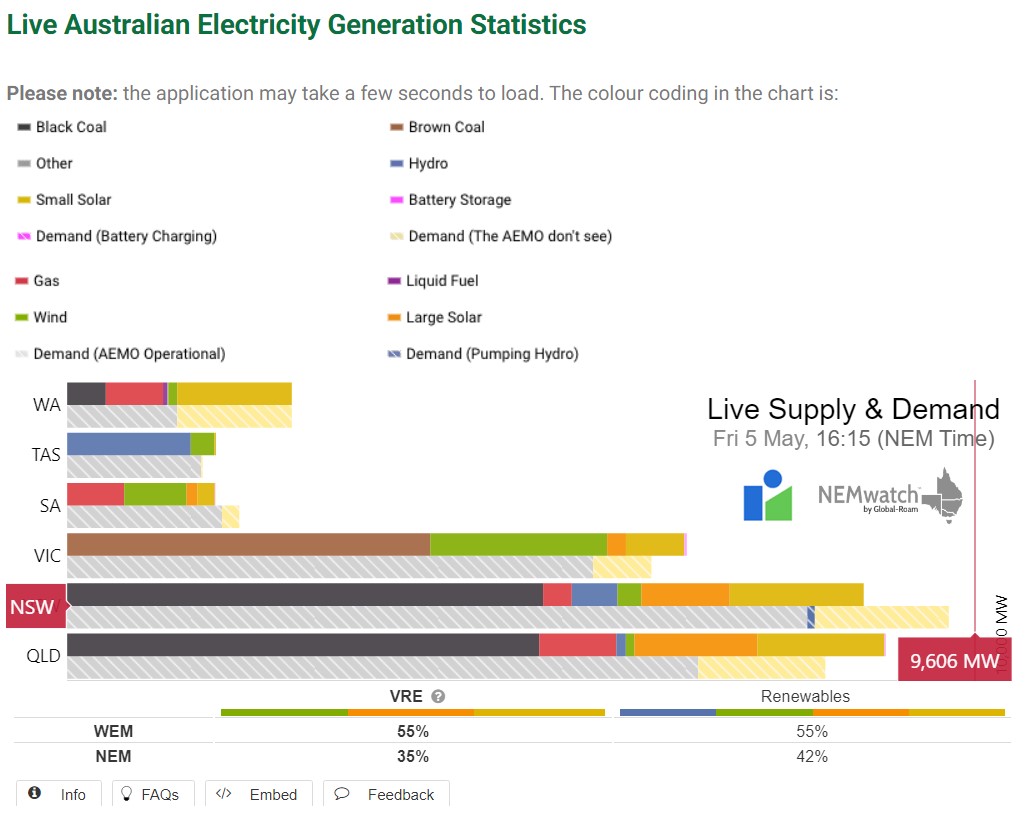Click the brown coal segment in VIC bar

click(248, 544)
